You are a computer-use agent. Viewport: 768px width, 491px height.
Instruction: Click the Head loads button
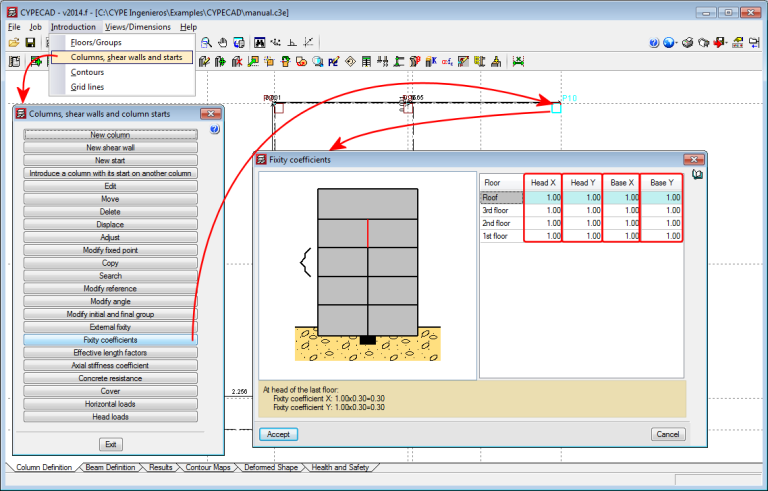[110, 417]
